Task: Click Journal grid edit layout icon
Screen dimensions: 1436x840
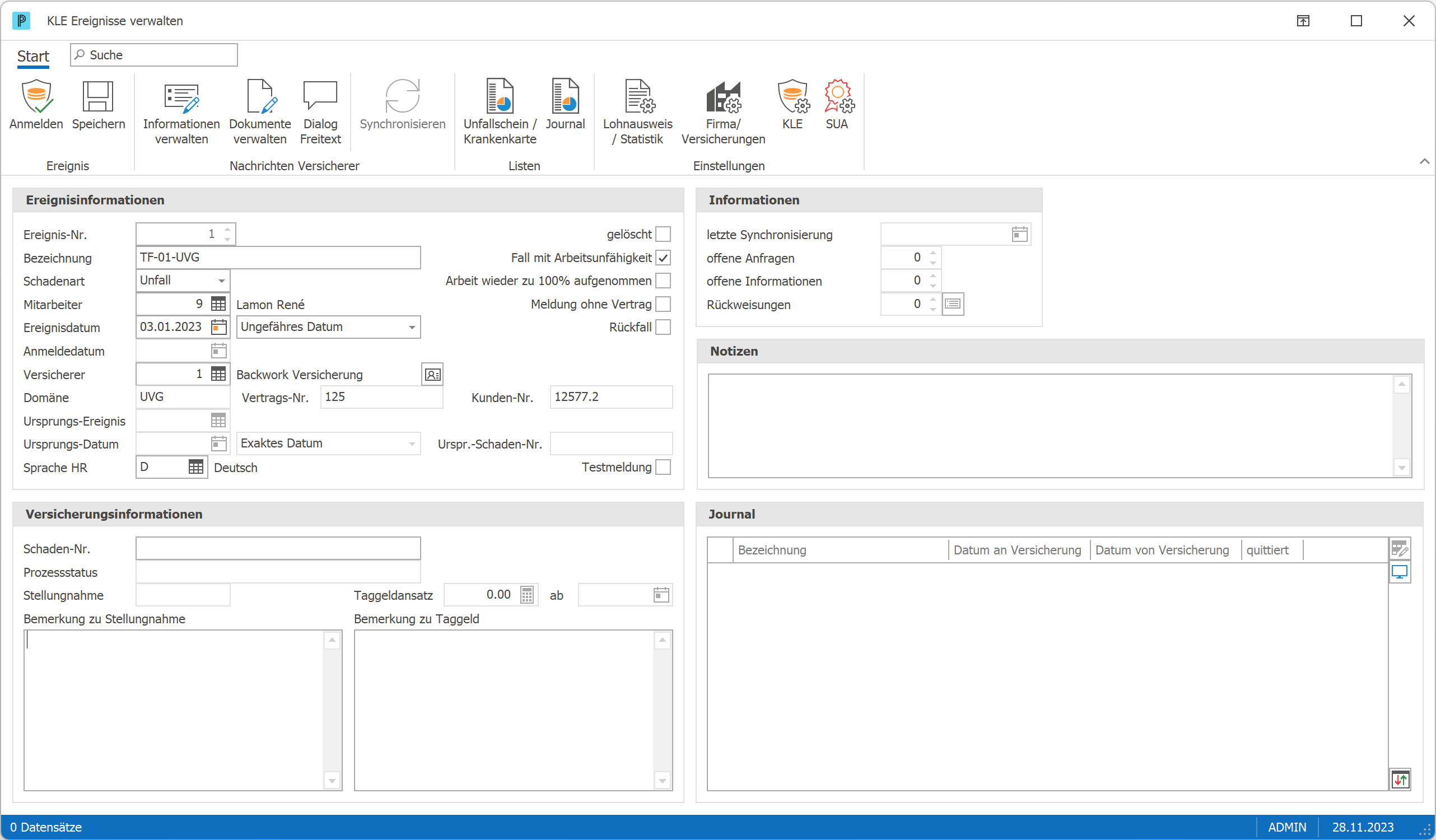Action: point(1400,549)
